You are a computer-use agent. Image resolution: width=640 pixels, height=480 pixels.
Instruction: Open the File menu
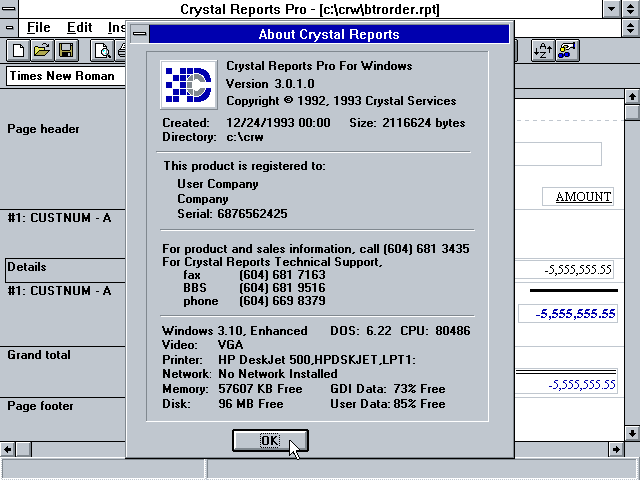click(38, 27)
